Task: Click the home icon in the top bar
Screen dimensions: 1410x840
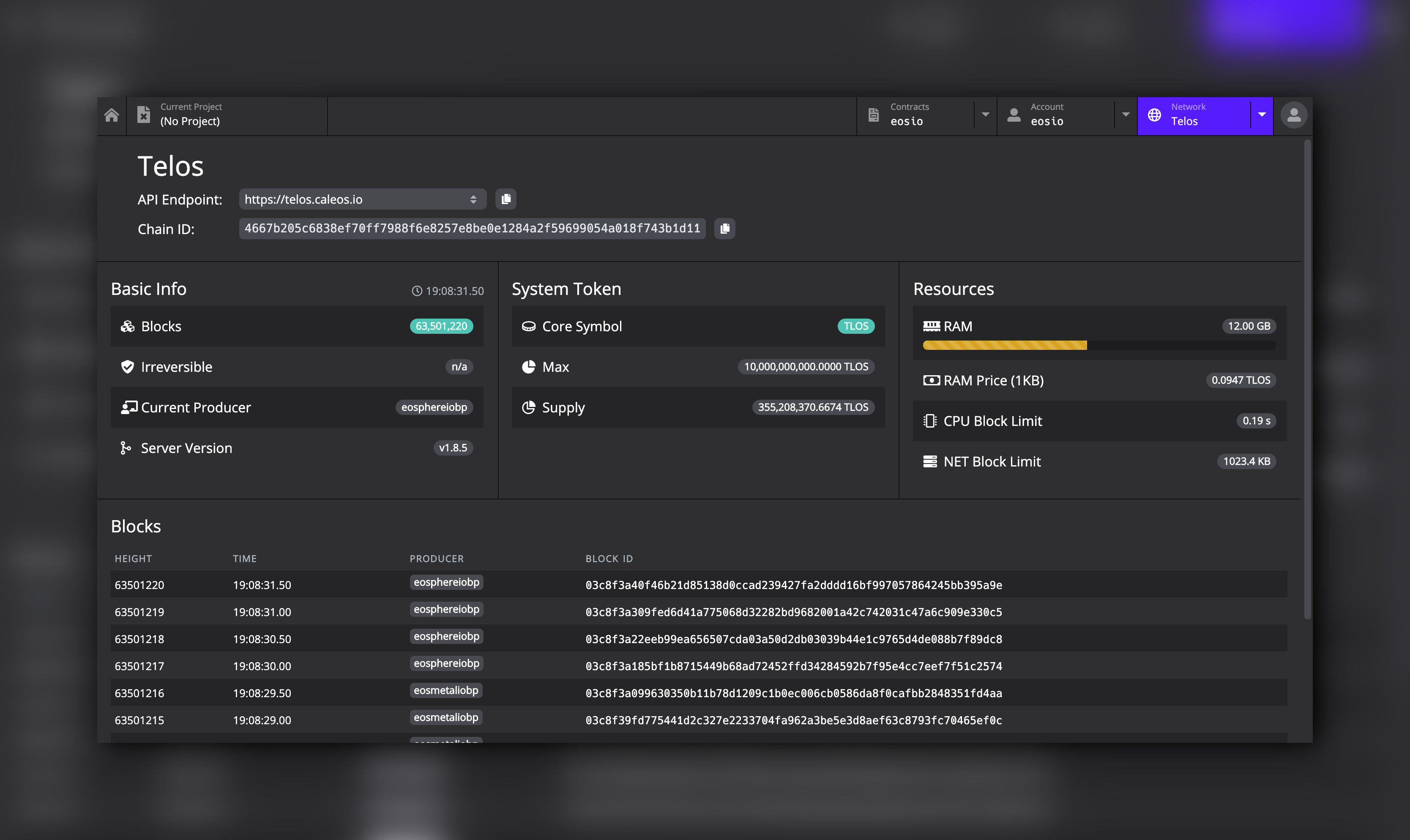Action: click(x=112, y=115)
